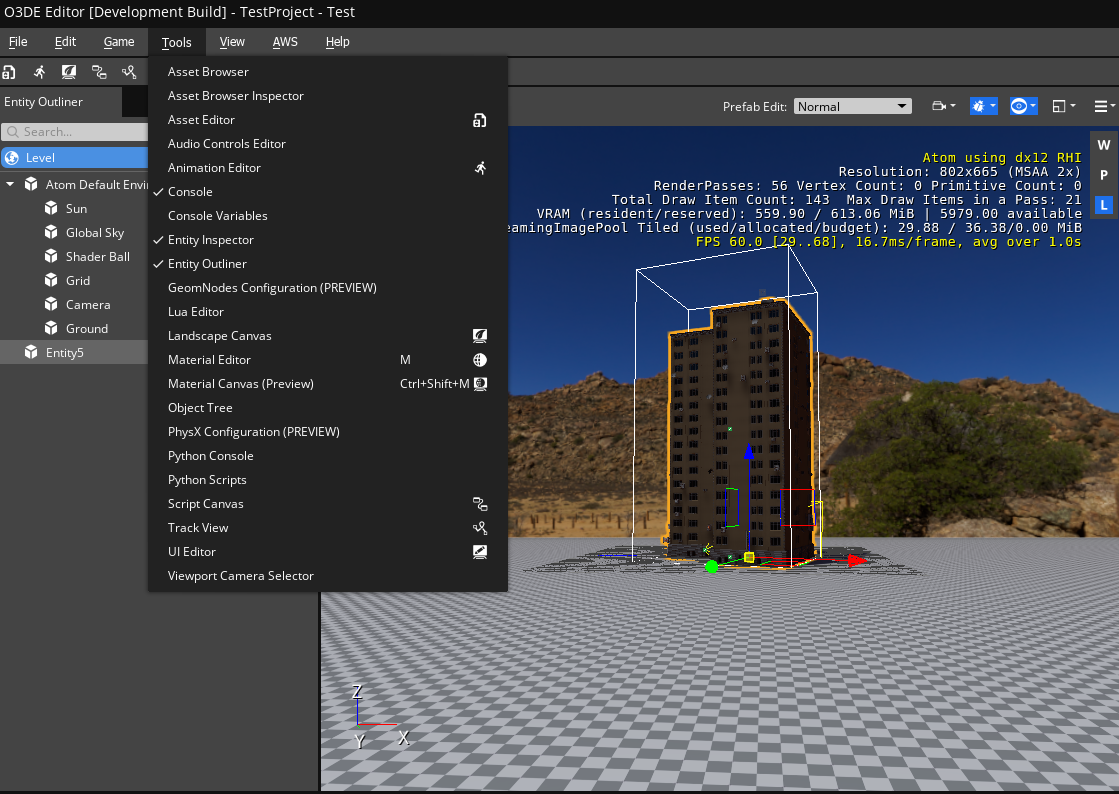Click Material Editor sphere icon in menu

(x=480, y=360)
